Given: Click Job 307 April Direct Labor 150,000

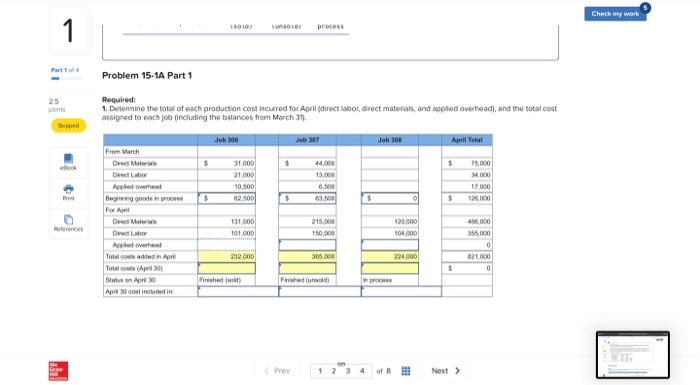Looking at the screenshot, I should point(308,233).
